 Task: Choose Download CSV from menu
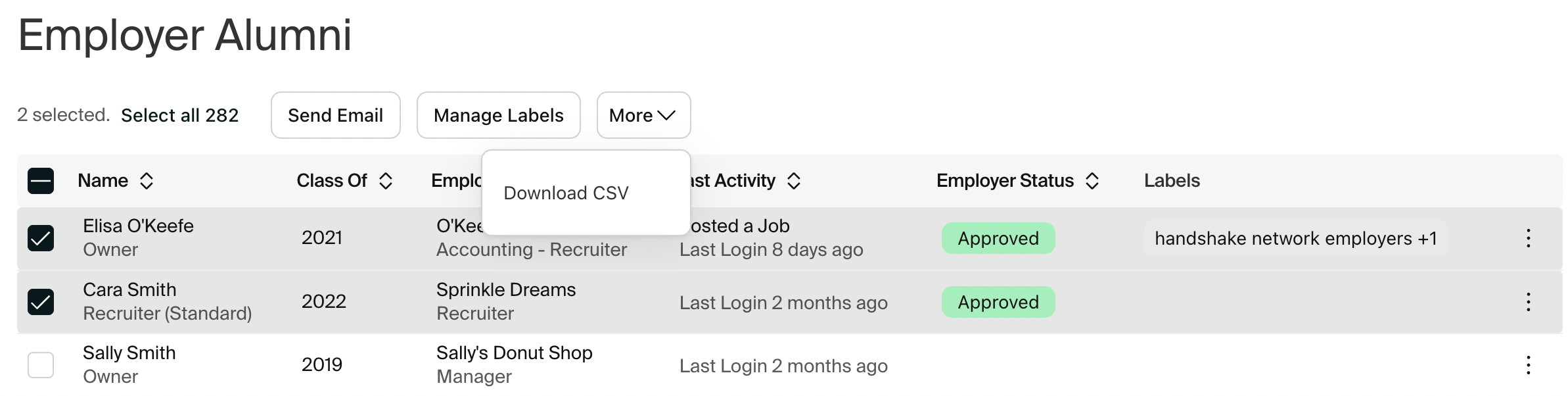point(566,193)
